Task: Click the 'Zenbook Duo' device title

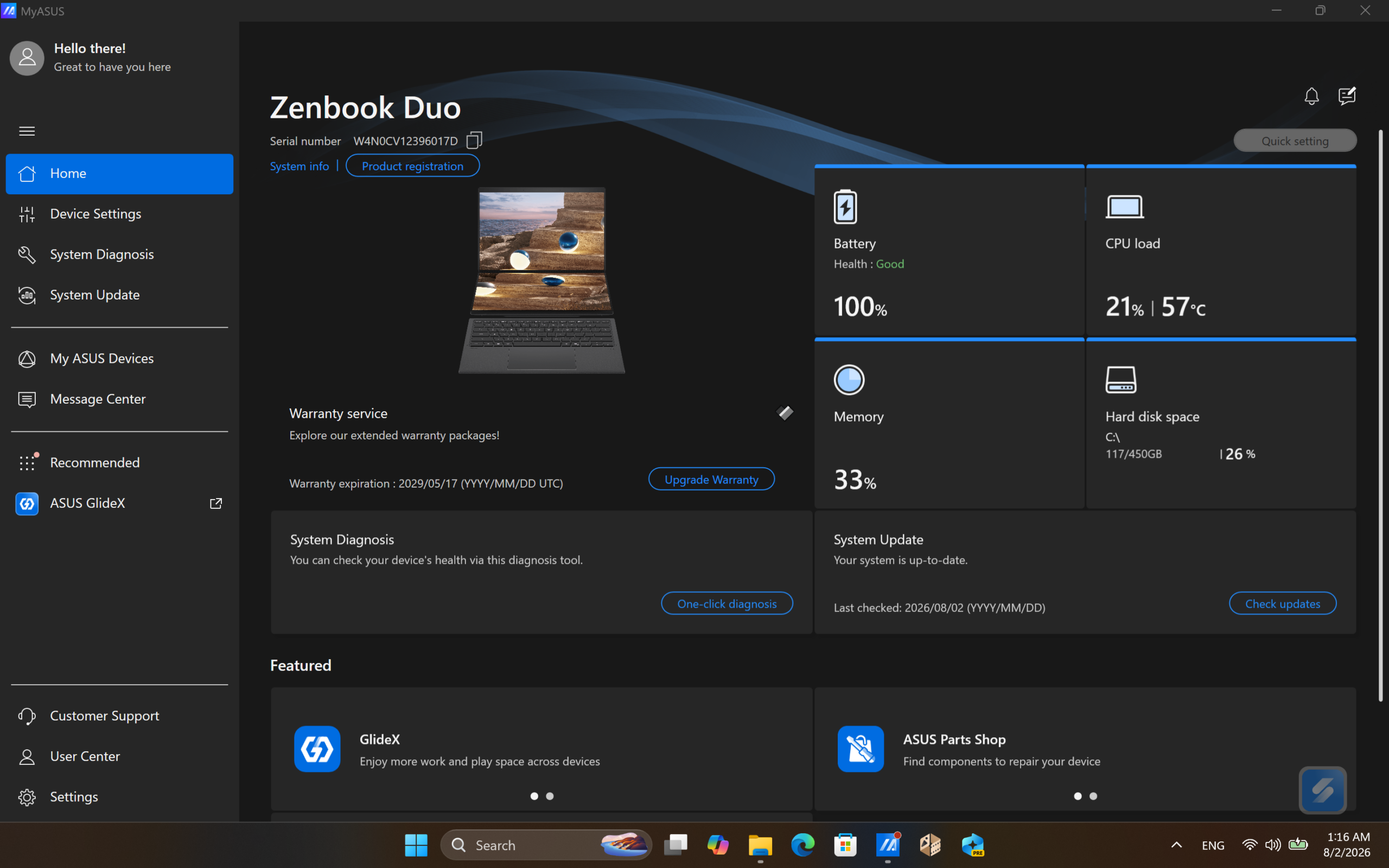Action: (366, 107)
